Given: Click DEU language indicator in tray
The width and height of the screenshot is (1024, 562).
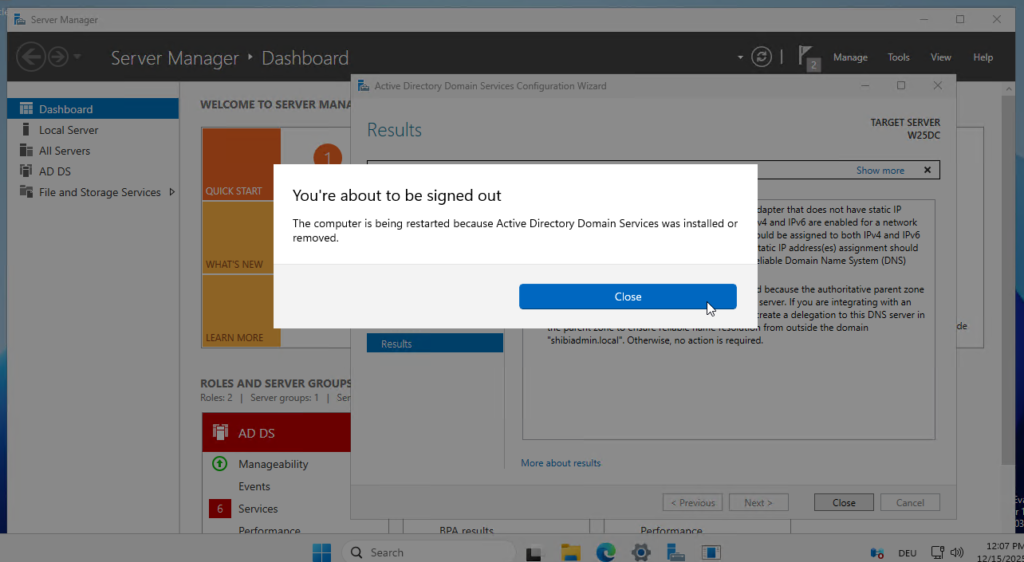Looking at the screenshot, I should [907, 553].
